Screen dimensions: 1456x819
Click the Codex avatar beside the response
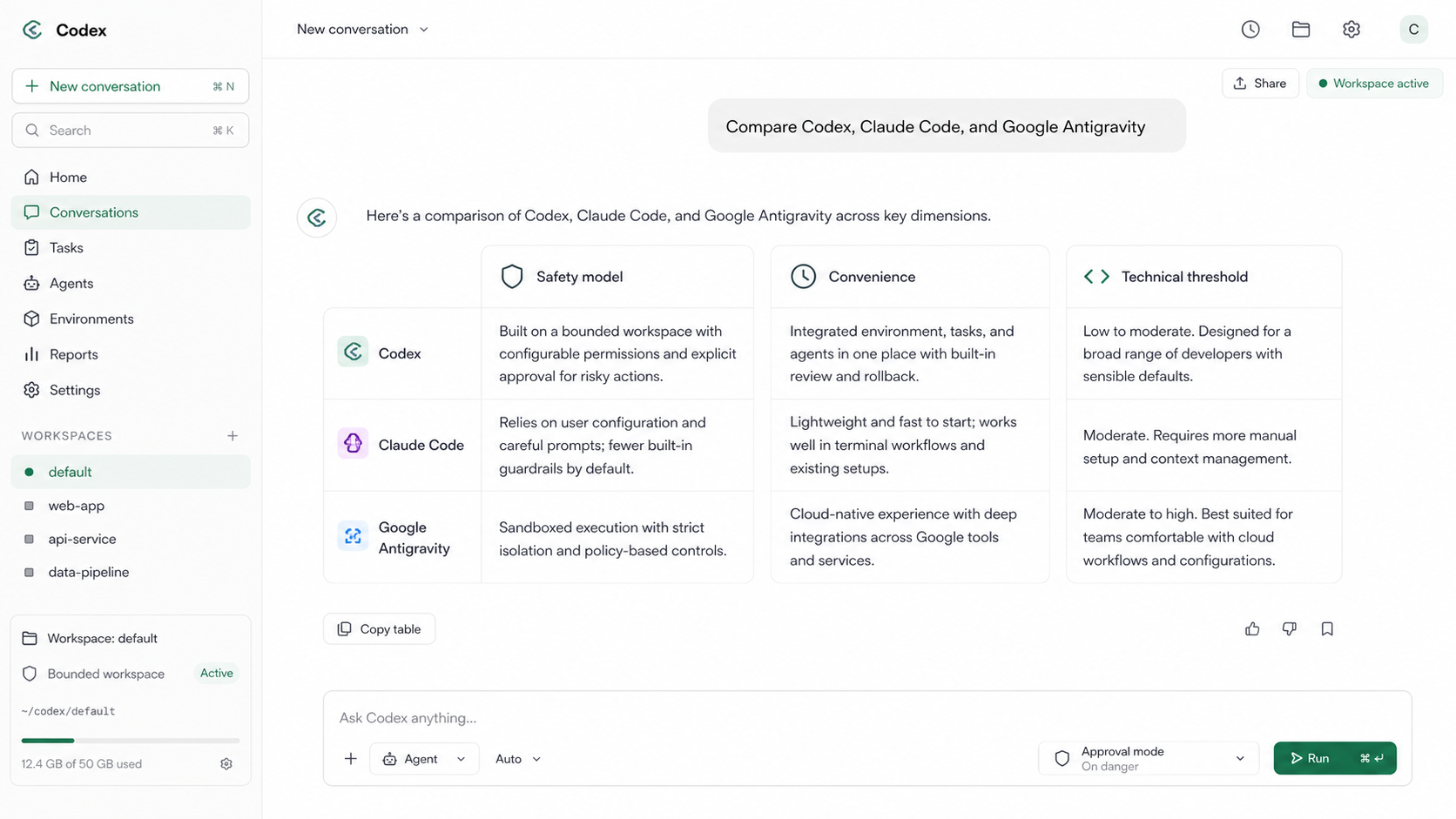point(317,217)
